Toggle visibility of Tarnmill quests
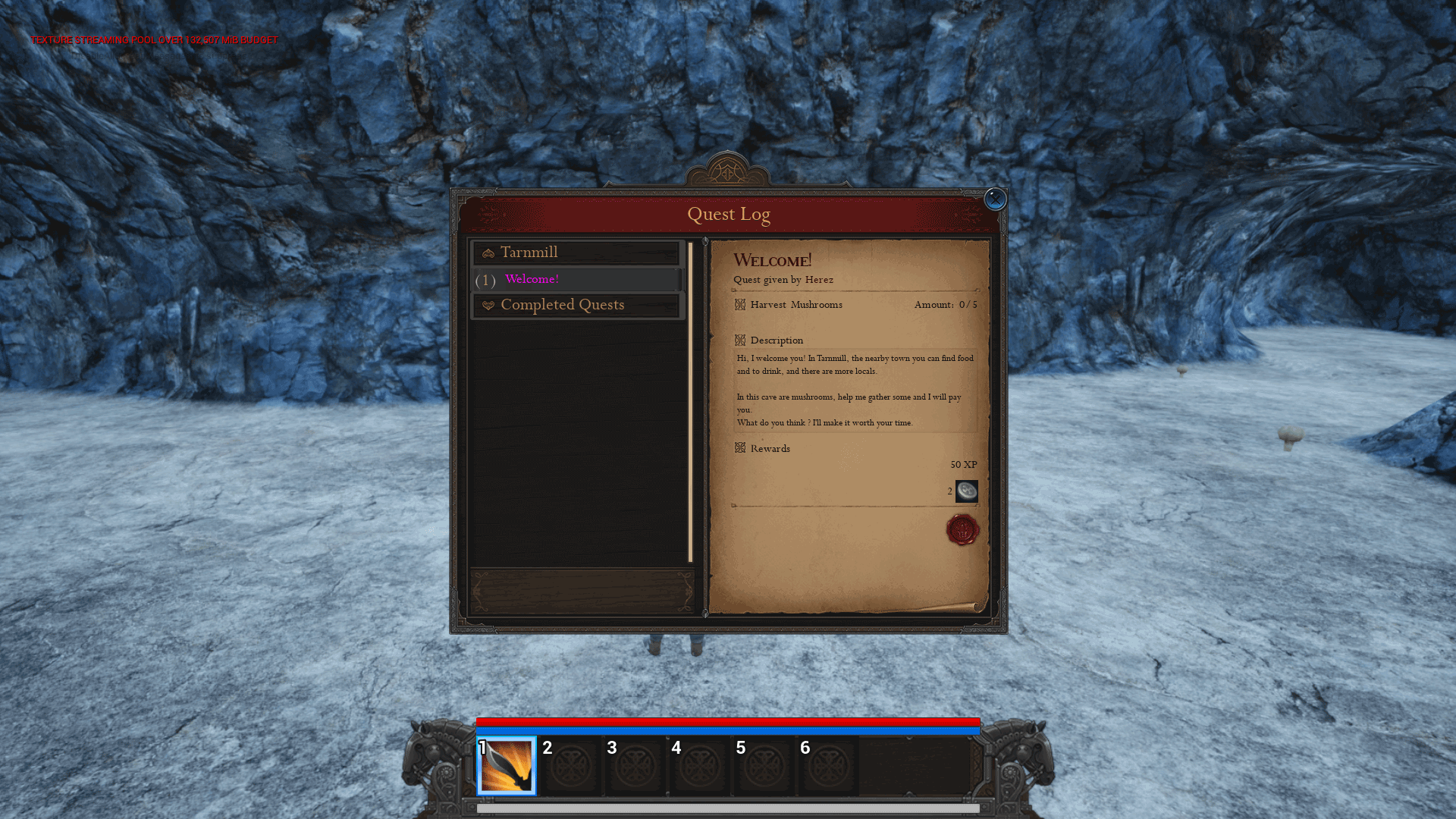 tap(578, 252)
